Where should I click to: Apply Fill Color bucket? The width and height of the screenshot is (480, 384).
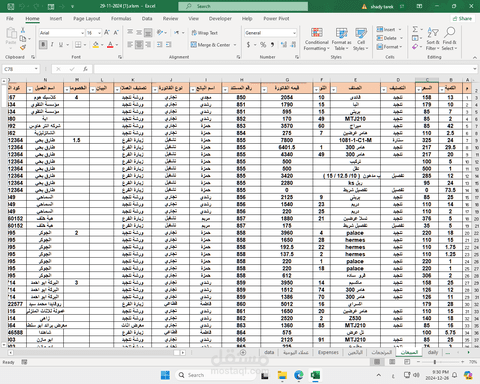coord(96,45)
